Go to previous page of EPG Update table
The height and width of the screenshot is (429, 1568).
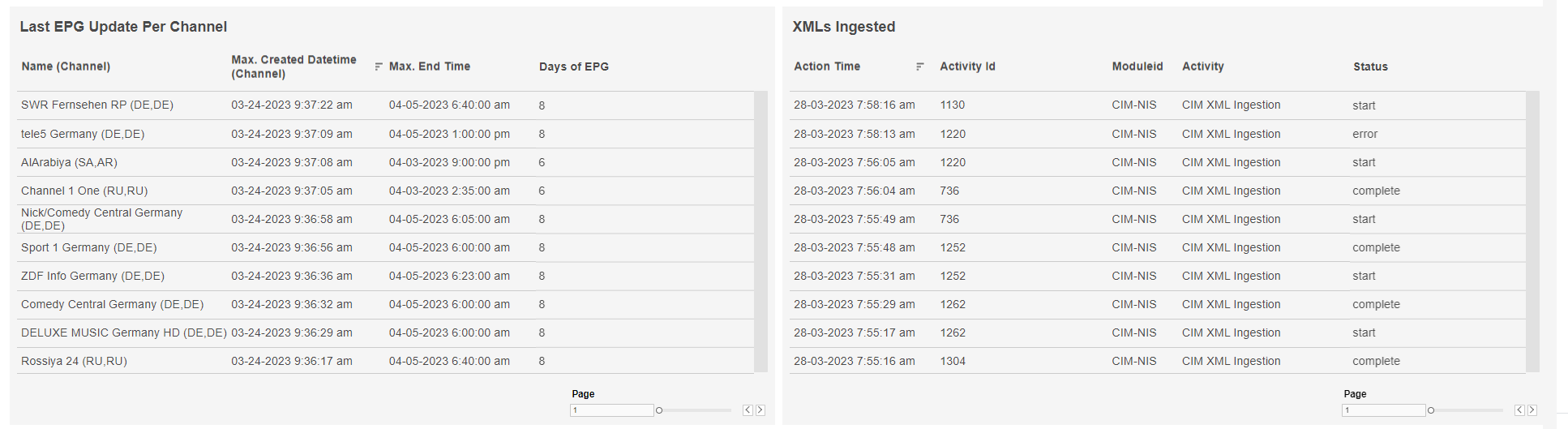pyautogui.click(x=748, y=410)
